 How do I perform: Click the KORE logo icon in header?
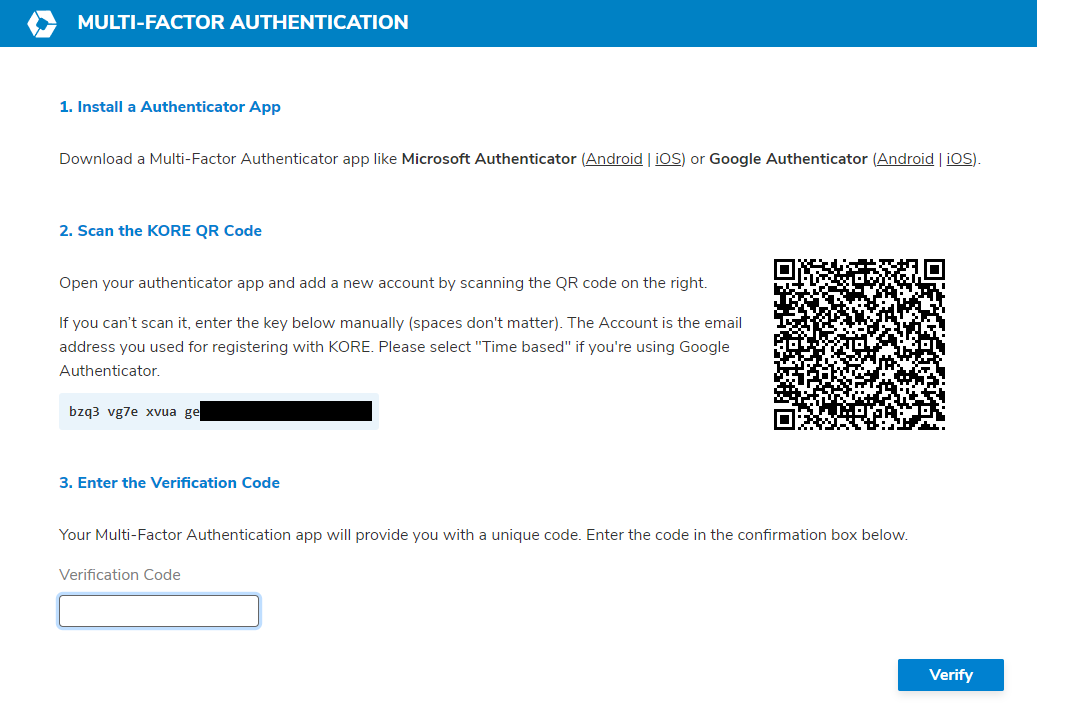click(x=42, y=23)
